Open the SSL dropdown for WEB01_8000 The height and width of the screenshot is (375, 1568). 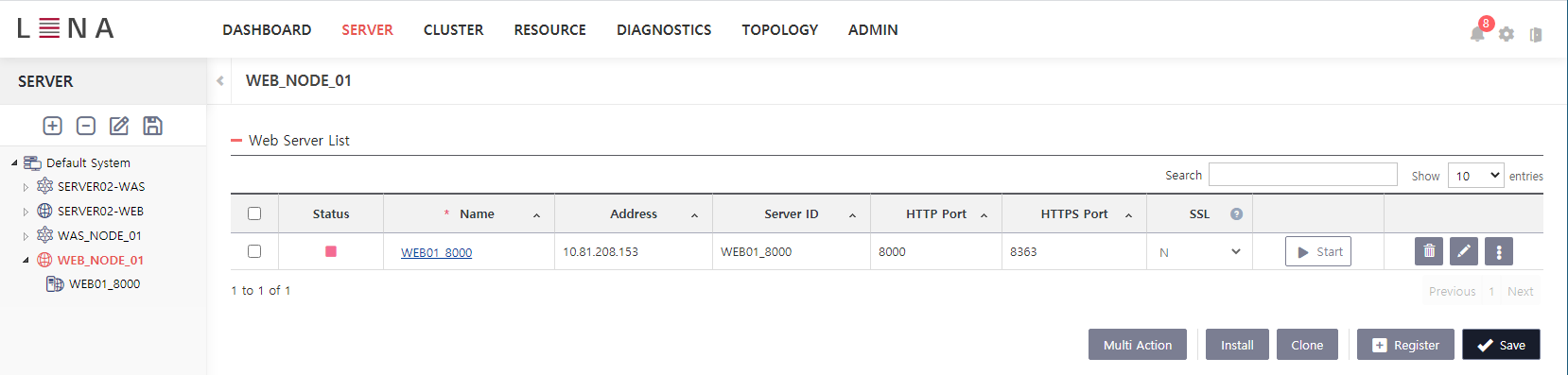pos(1199,252)
